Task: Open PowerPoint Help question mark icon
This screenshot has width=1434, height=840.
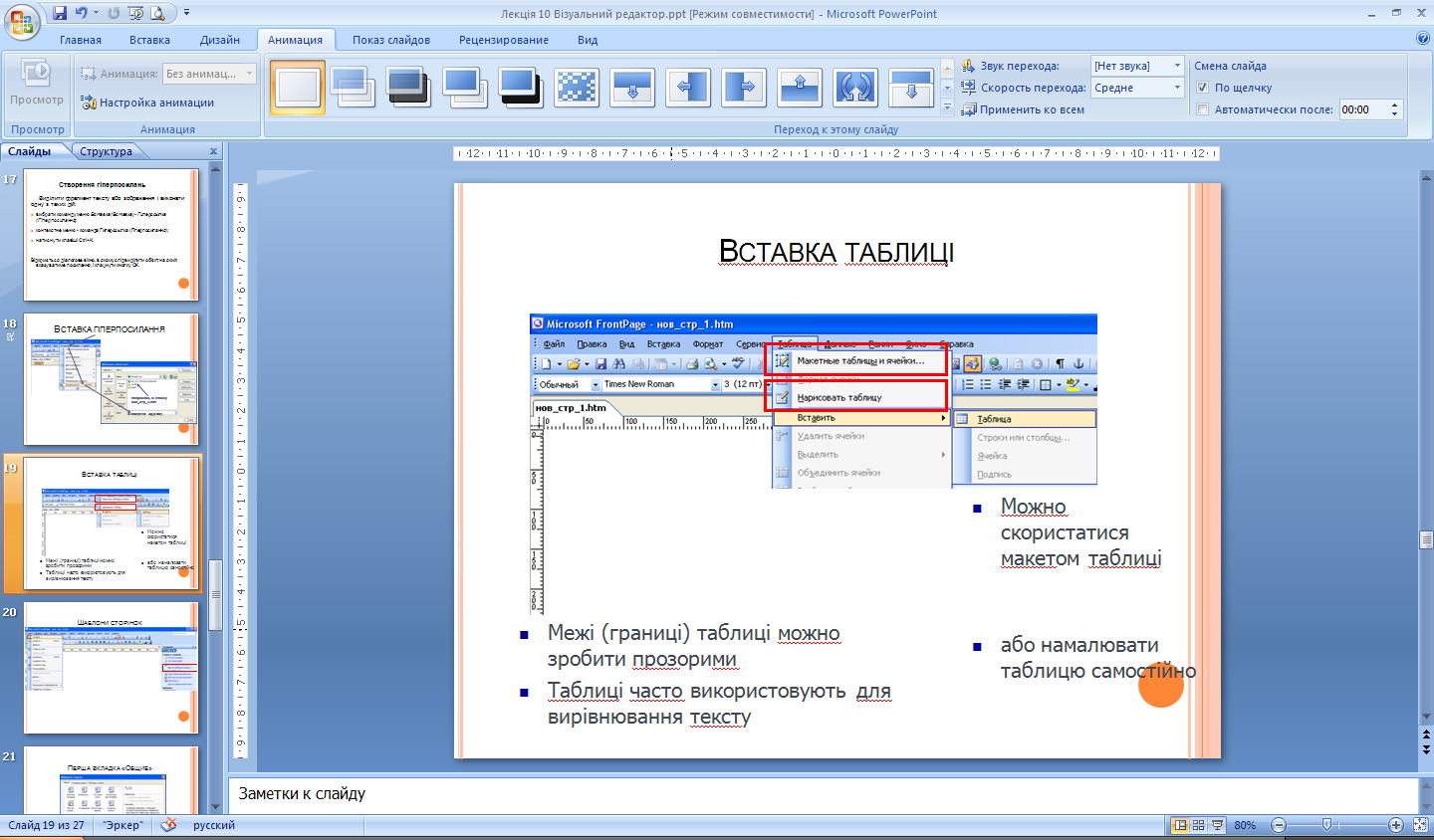Action: click(x=1422, y=39)
